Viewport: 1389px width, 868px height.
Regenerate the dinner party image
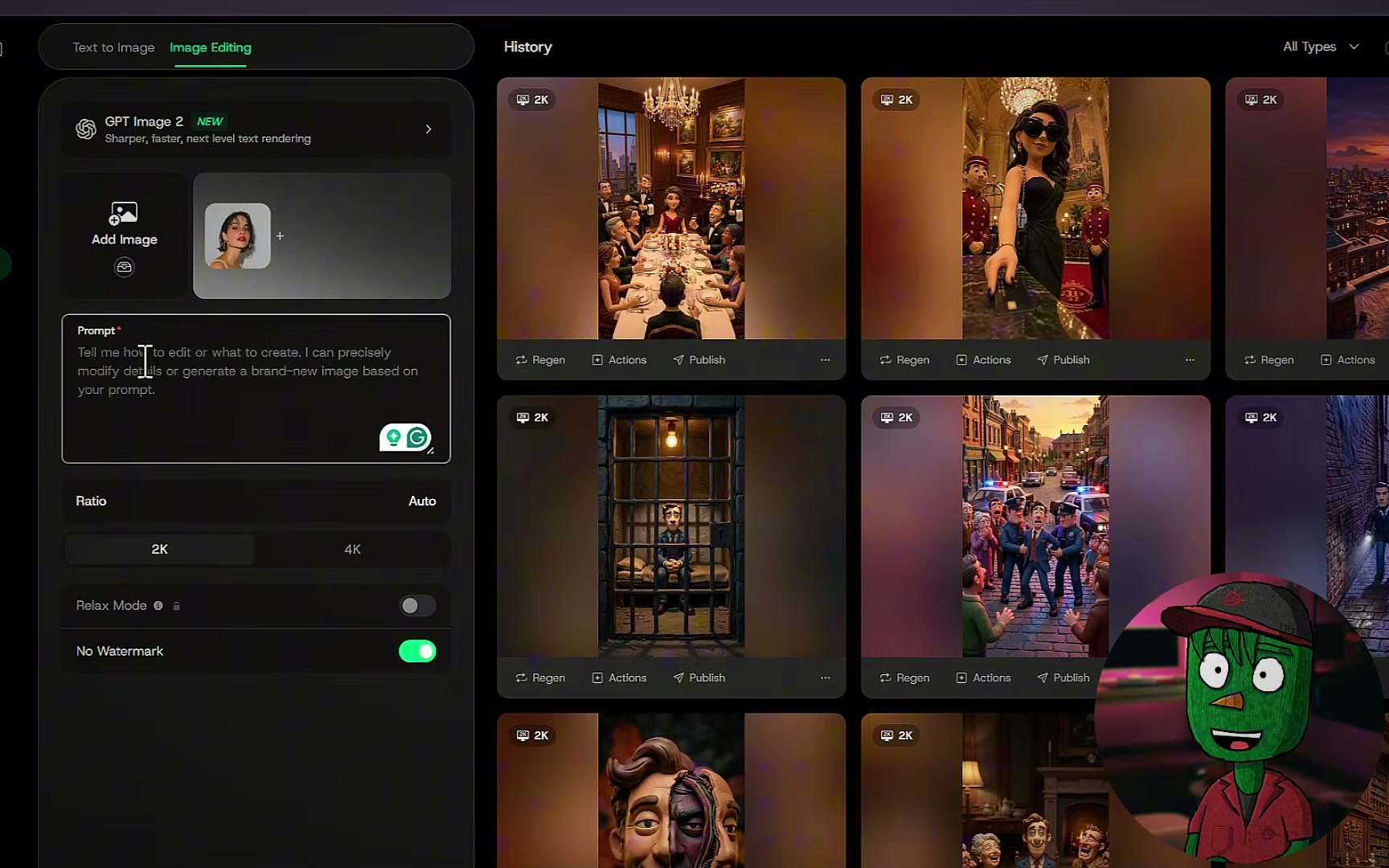[x=540, y=360]
